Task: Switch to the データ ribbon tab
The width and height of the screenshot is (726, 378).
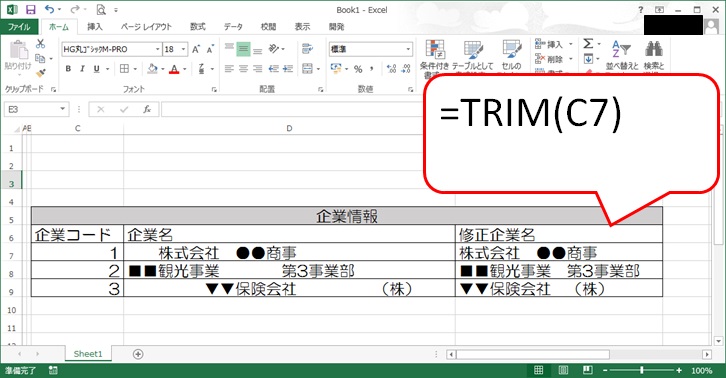Action: click(233, 27)
